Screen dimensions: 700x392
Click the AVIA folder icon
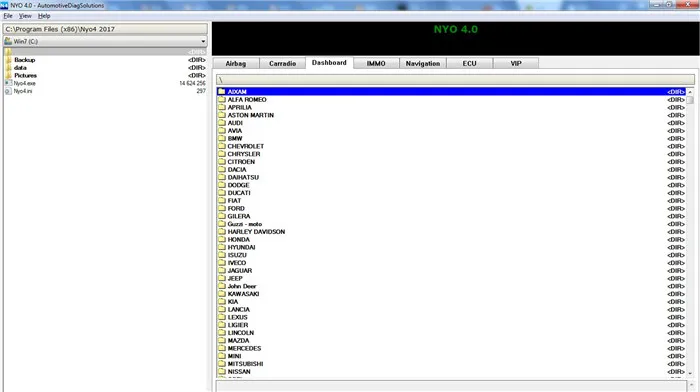pos(222,130)
